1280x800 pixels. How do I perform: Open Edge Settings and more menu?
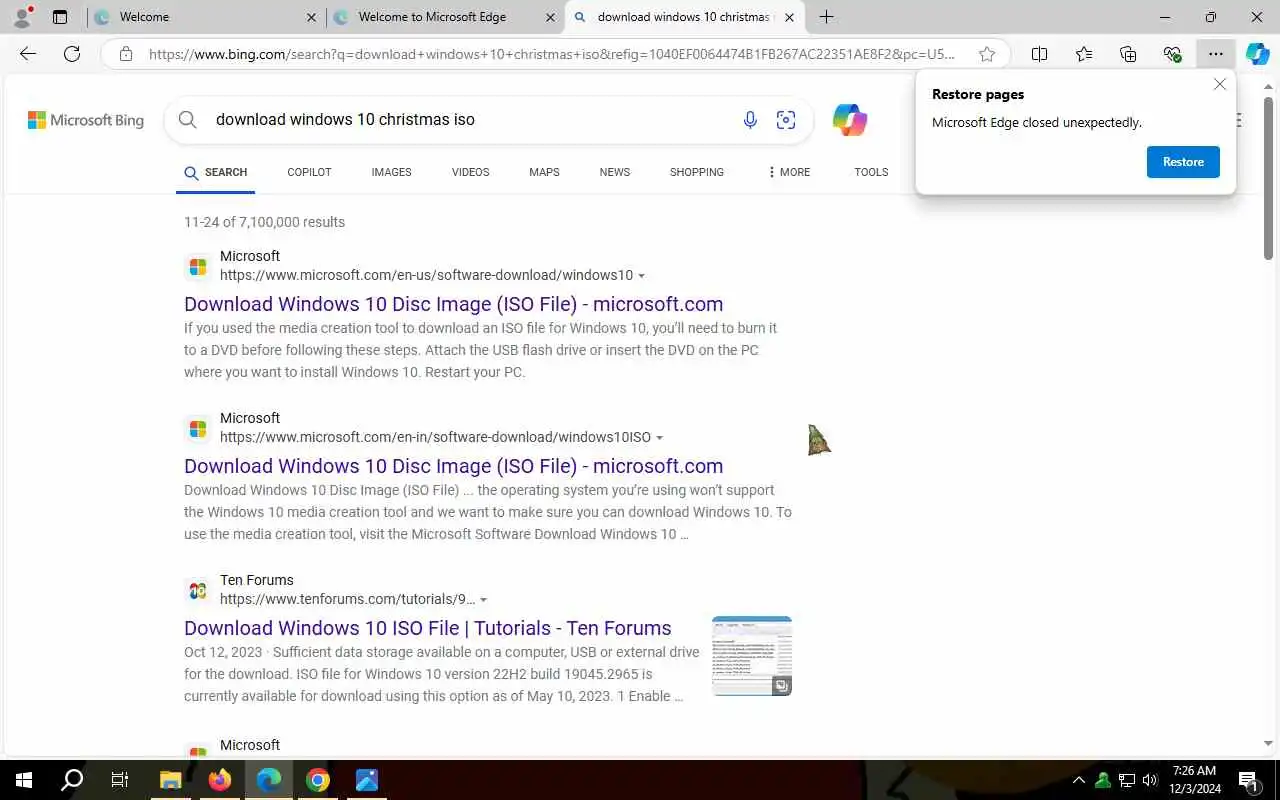(x=1215, y=54)
